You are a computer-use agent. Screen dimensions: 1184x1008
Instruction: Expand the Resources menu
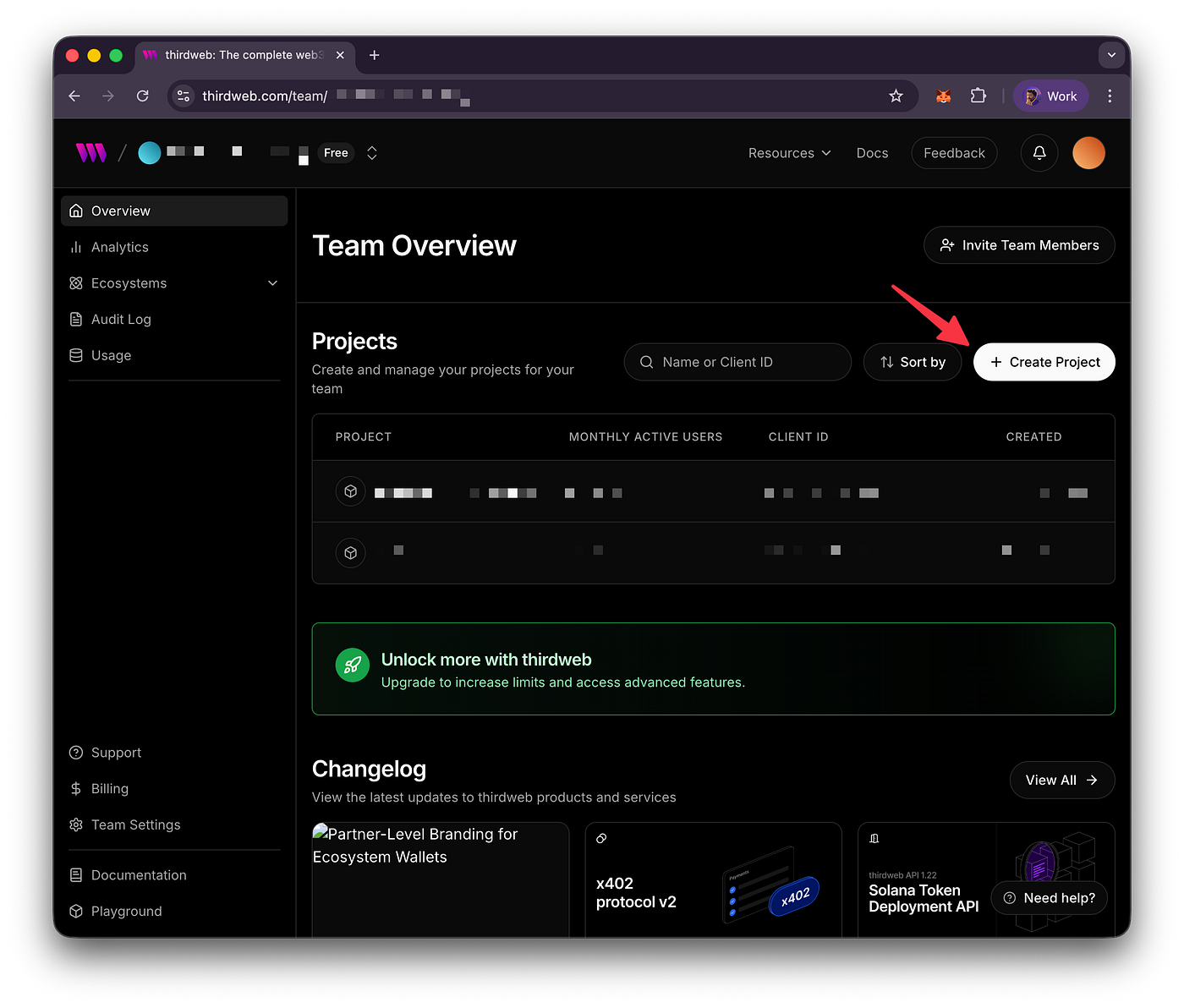[x=789, y=153]
